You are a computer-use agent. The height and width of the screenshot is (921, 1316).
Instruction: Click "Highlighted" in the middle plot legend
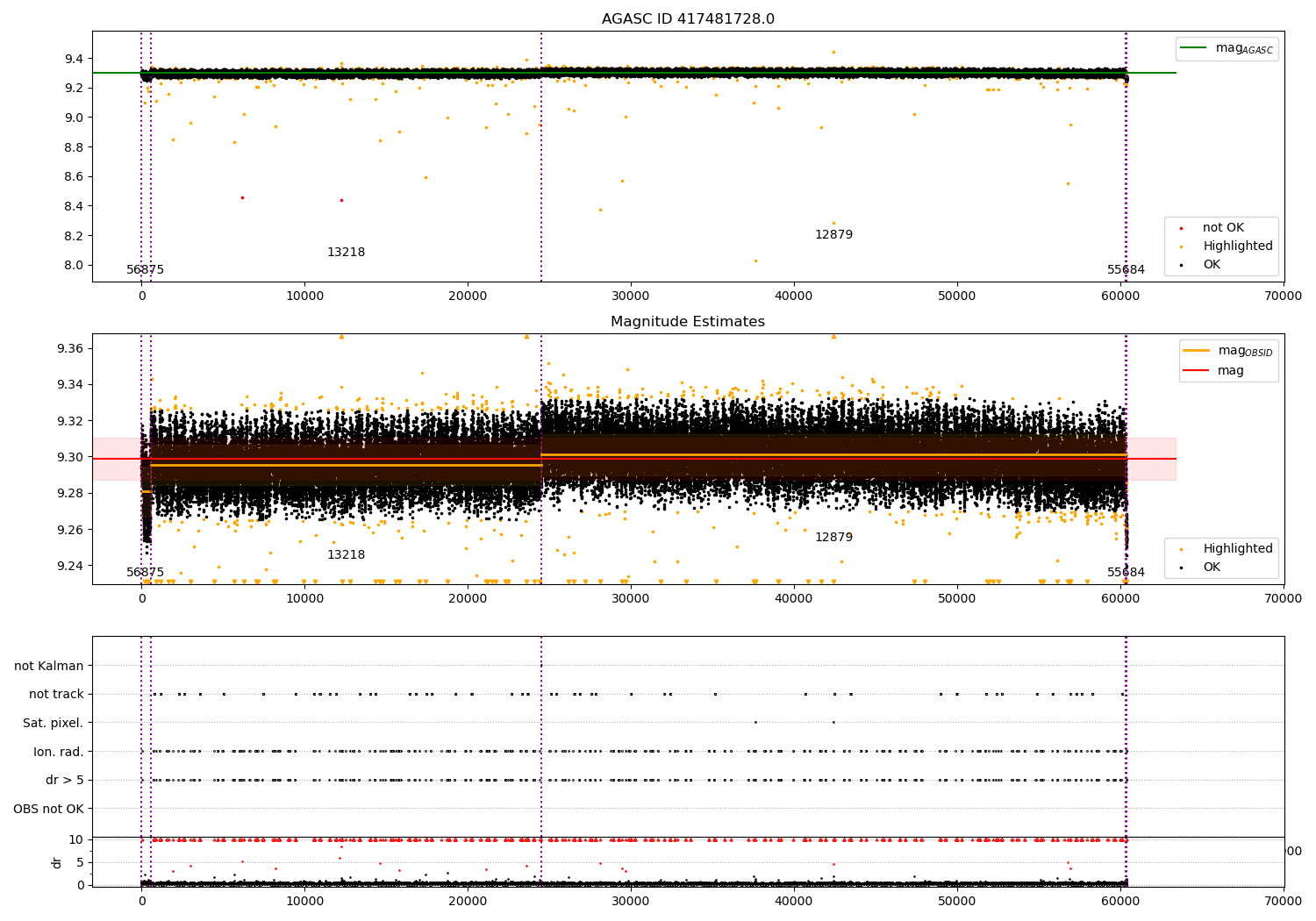1237,548
